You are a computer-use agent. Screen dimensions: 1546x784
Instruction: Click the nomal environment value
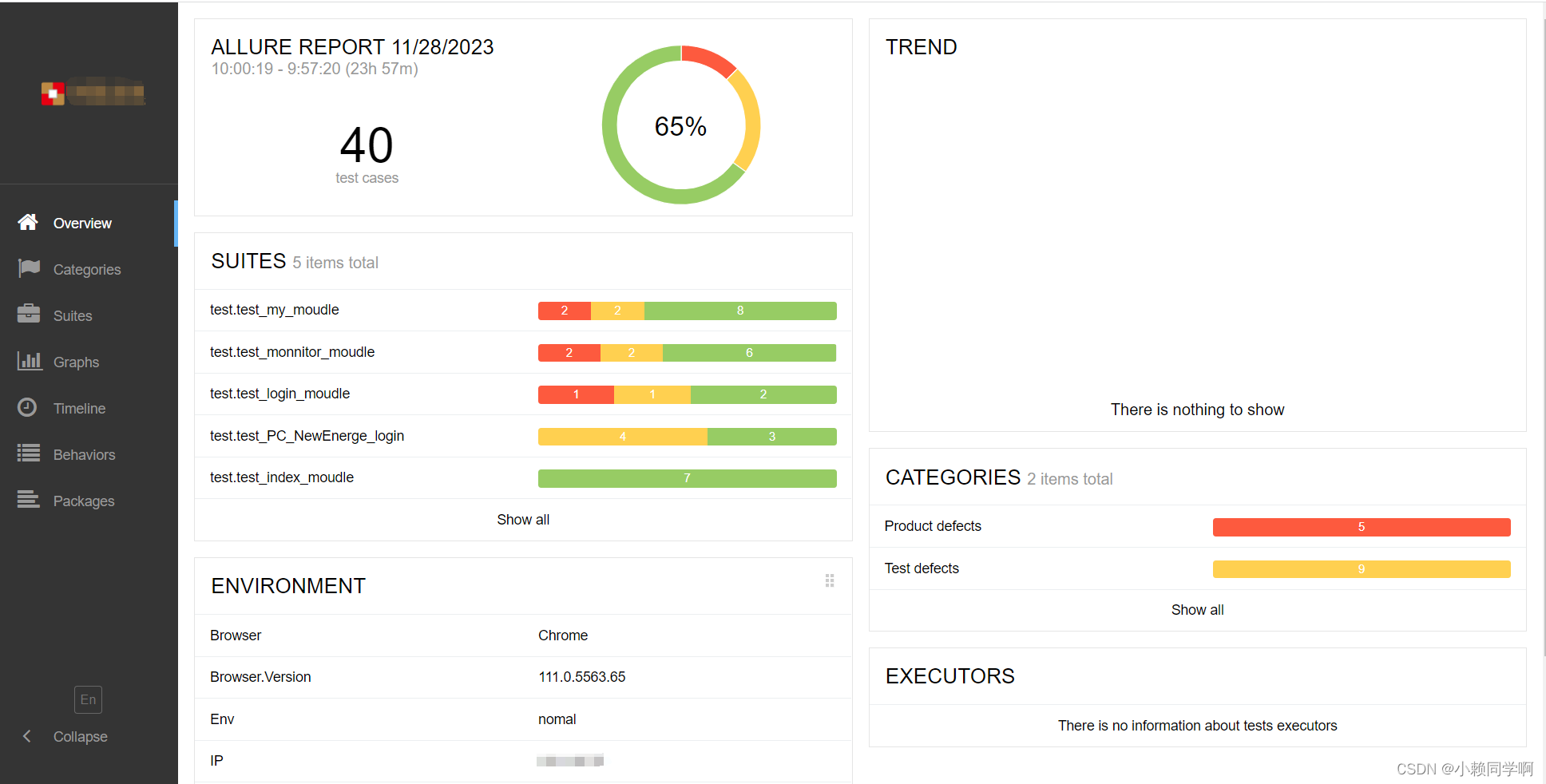pyautogui.click(x=557, y=719)
